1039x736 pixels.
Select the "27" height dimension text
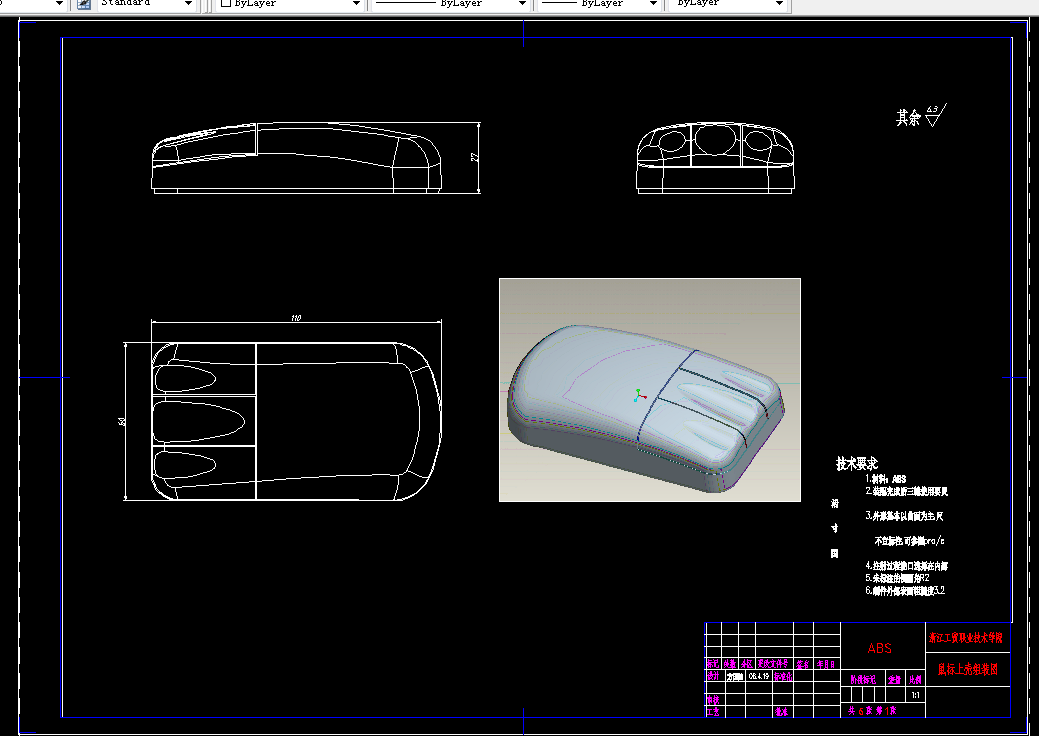(x=474, y=158)
